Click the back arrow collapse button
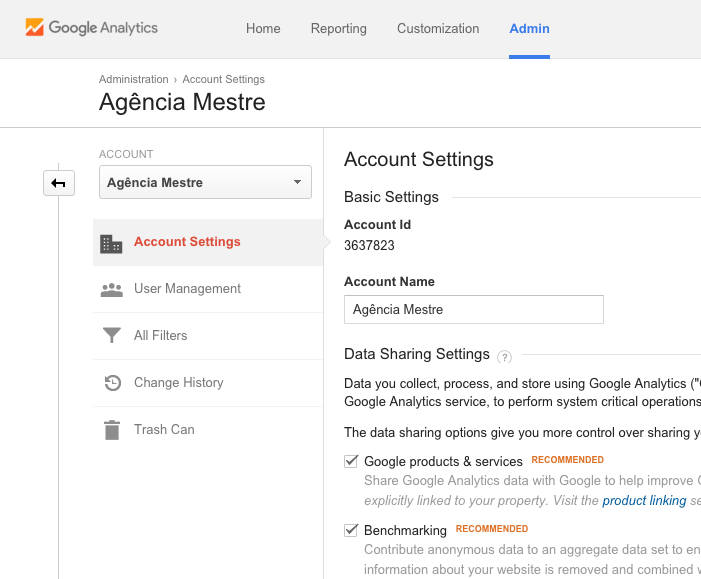This screenshot has width=701, height=579. (59, 183)
